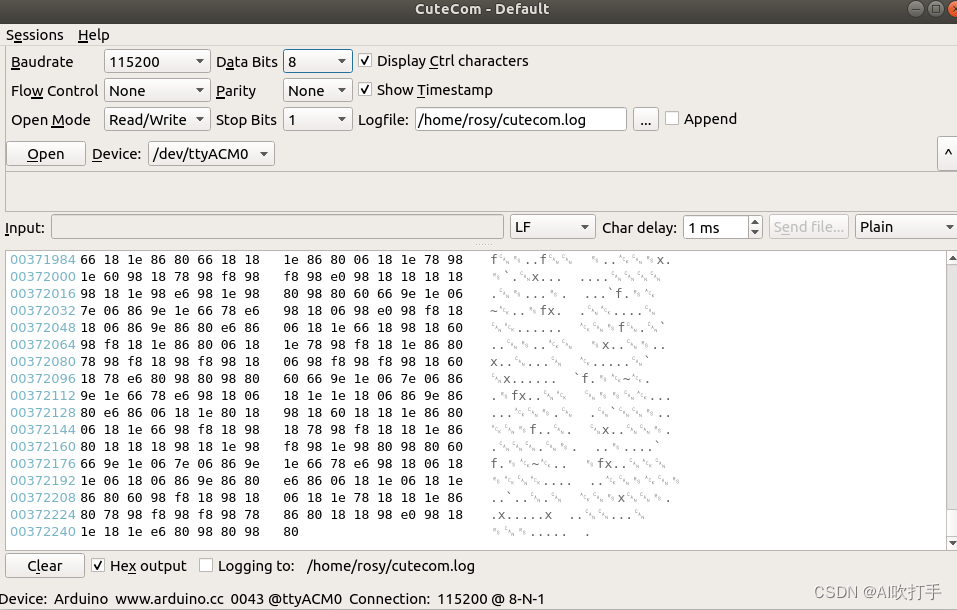
Task: Increase Char delay with up arrow
Action: [x=755, y=222]
